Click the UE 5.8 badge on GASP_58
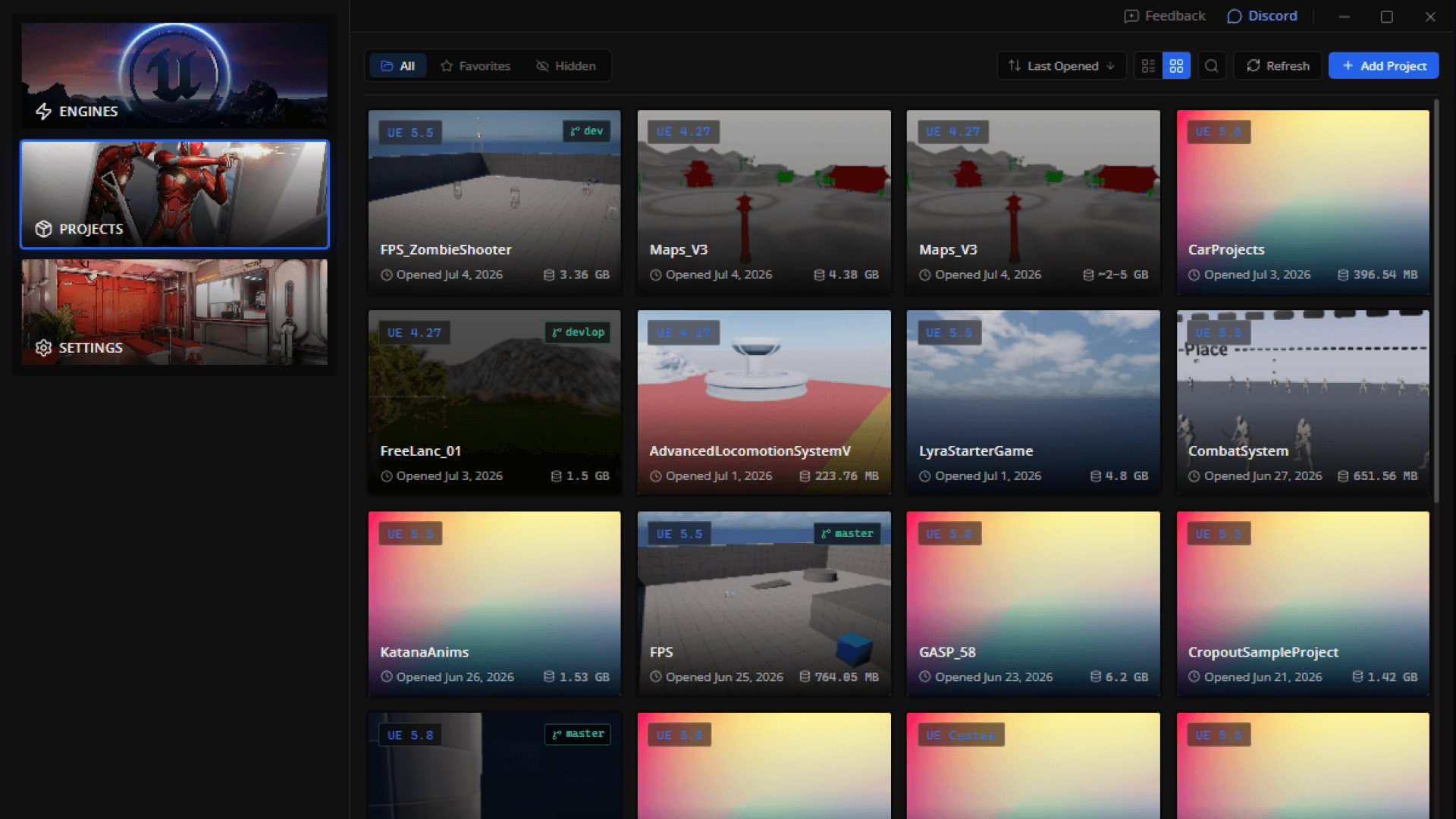This screenshot has width=1456, height=819. coord(949,534)
